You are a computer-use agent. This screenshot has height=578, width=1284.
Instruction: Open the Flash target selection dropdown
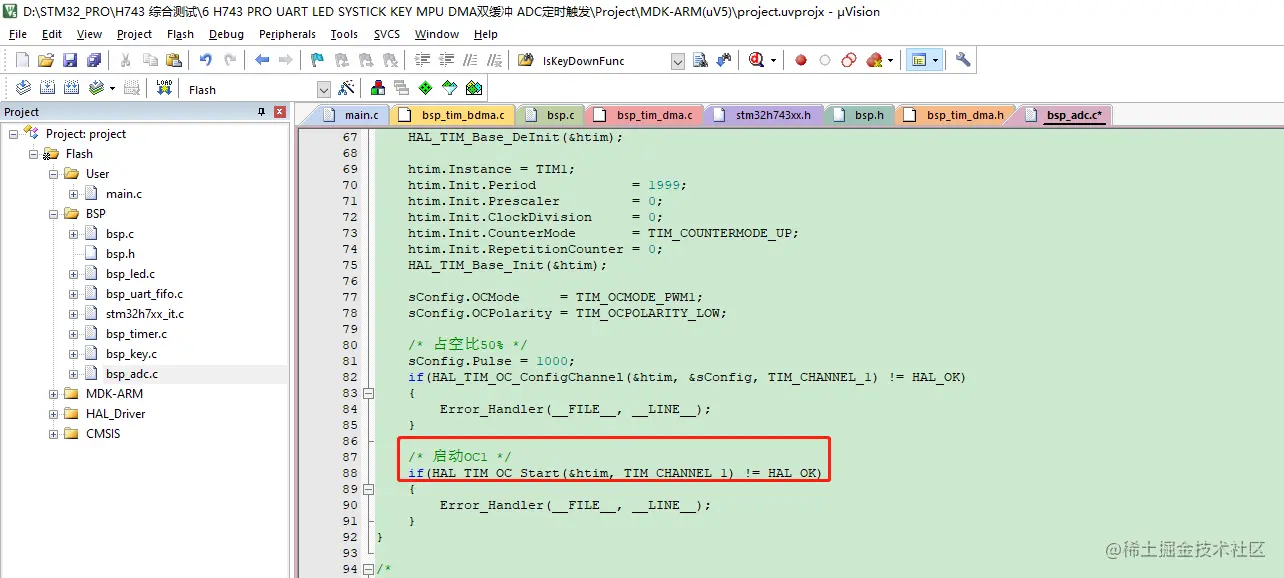pyautogui.click(x=323, y=89)
